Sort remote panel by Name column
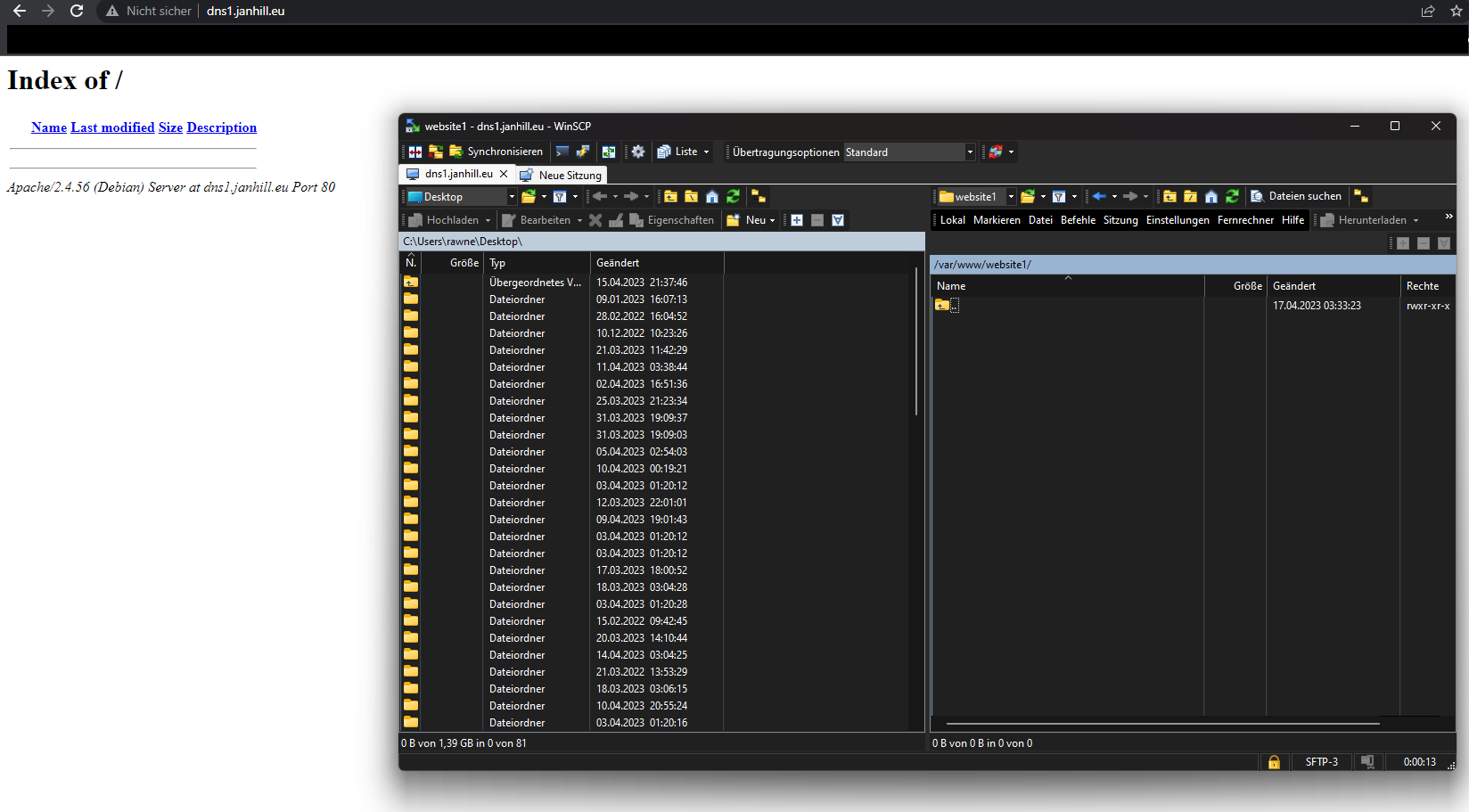The height and width of the screenshot is (812, 1469). pos(1068,286)
